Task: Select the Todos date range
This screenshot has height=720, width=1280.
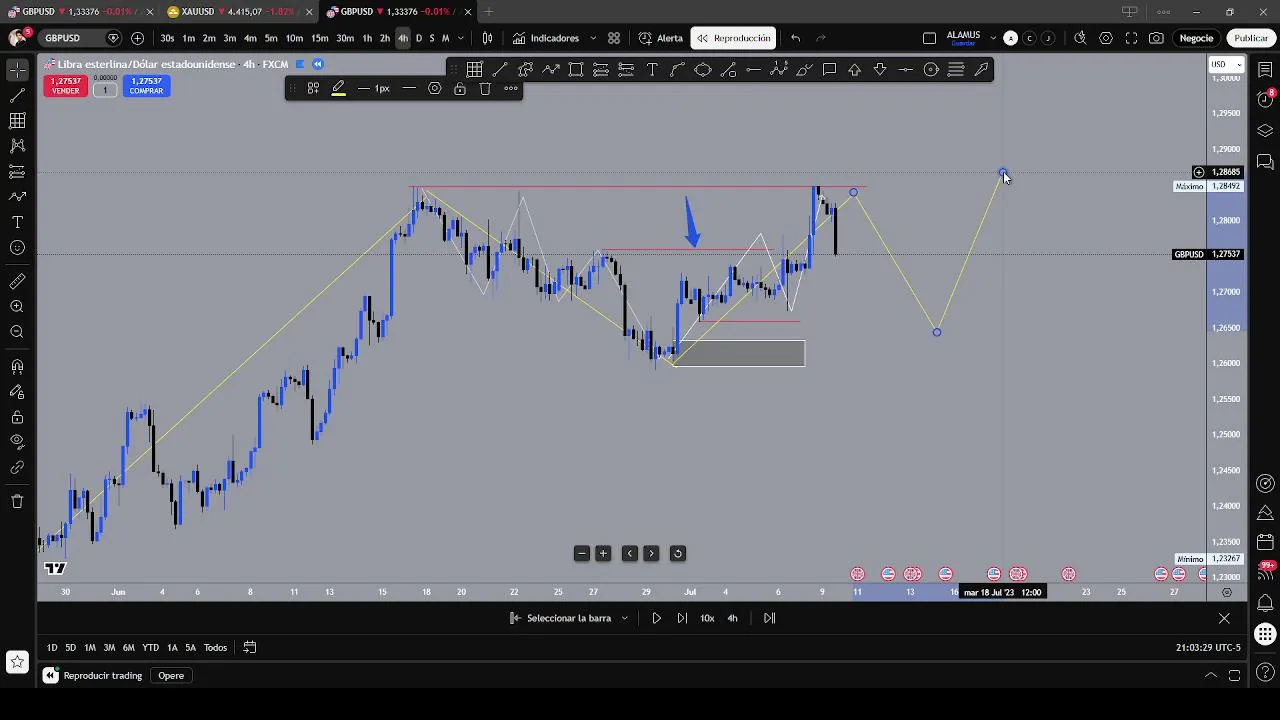Action: 215,647
